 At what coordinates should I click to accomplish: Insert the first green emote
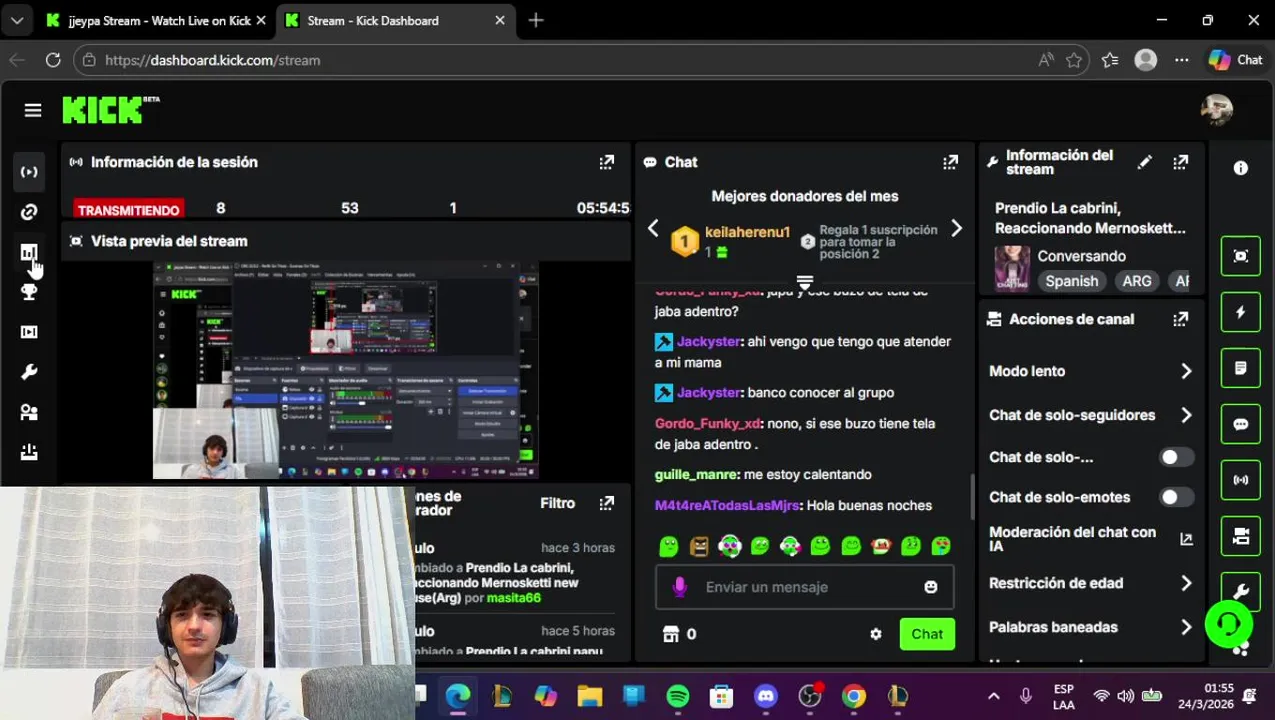click(669, 546)
